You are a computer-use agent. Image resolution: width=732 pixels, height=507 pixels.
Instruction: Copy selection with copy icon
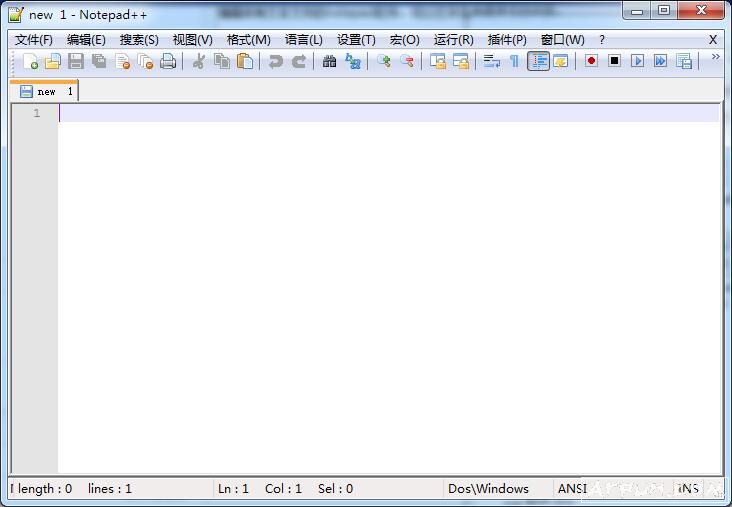click(x=222, y=61)
